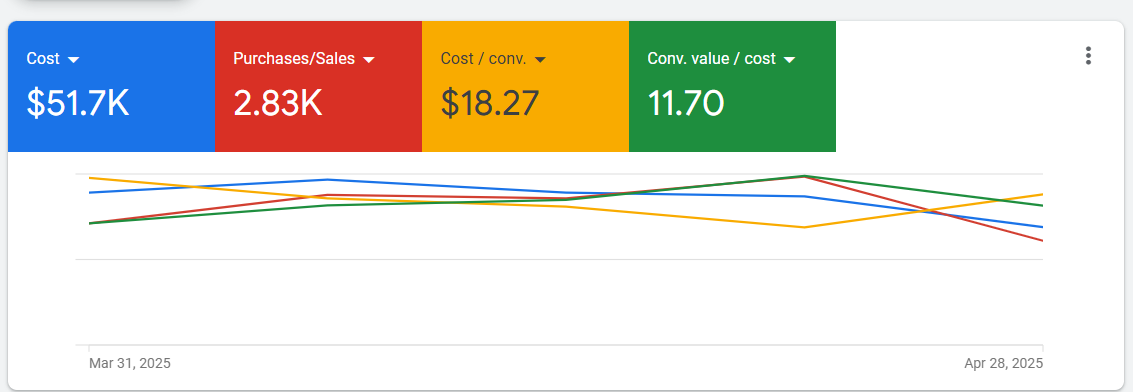Toggle the green 11.70 conversion value figure
The height and width of the screenshot is (392, 1133).
686,103
